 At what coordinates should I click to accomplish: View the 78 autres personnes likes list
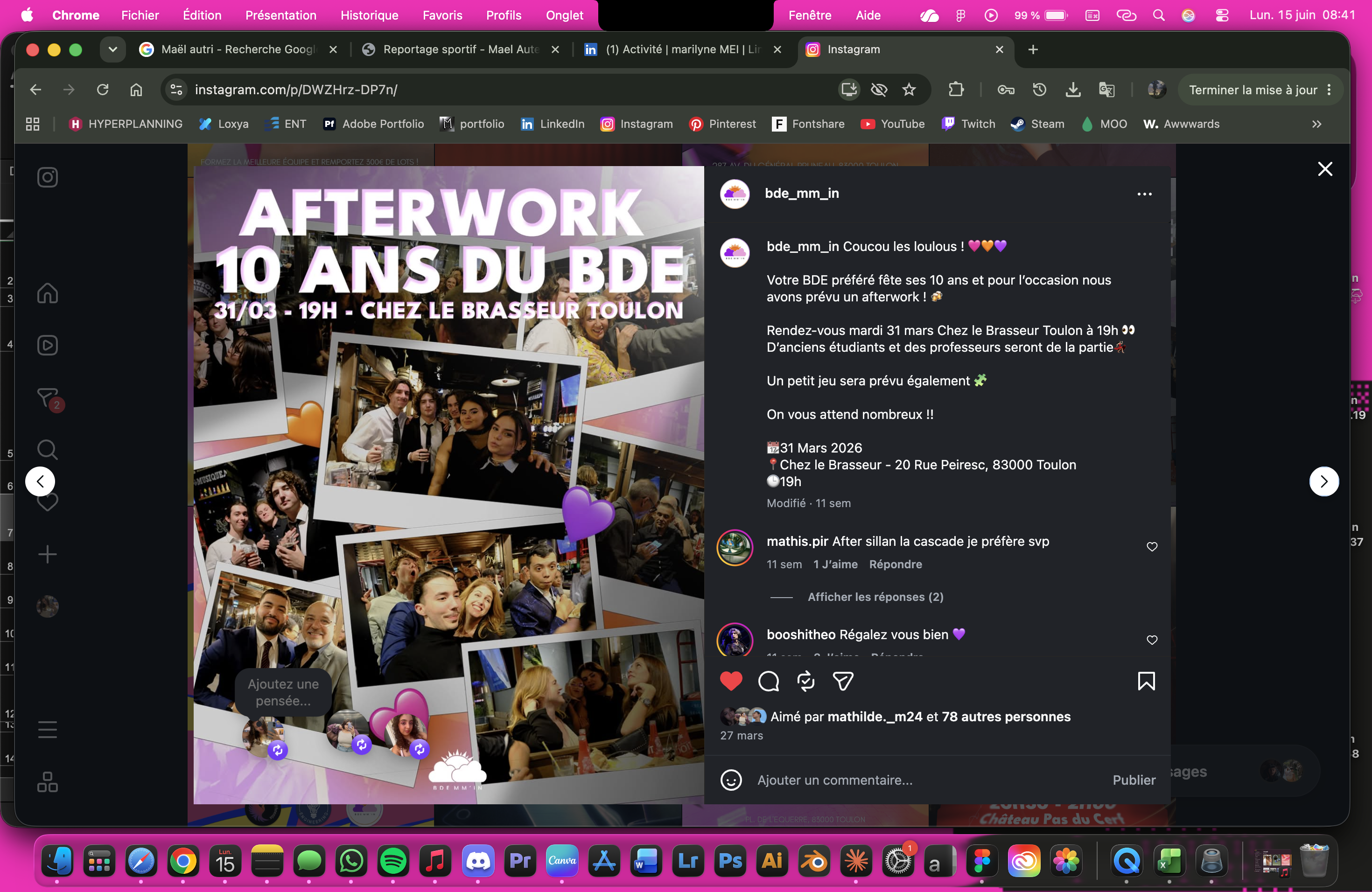[x=1006, y=716]
